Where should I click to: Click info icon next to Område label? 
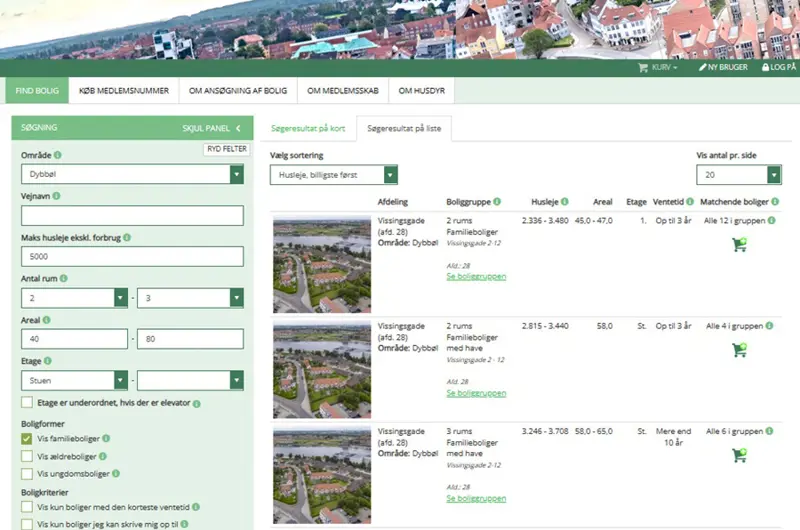[58, 155]
